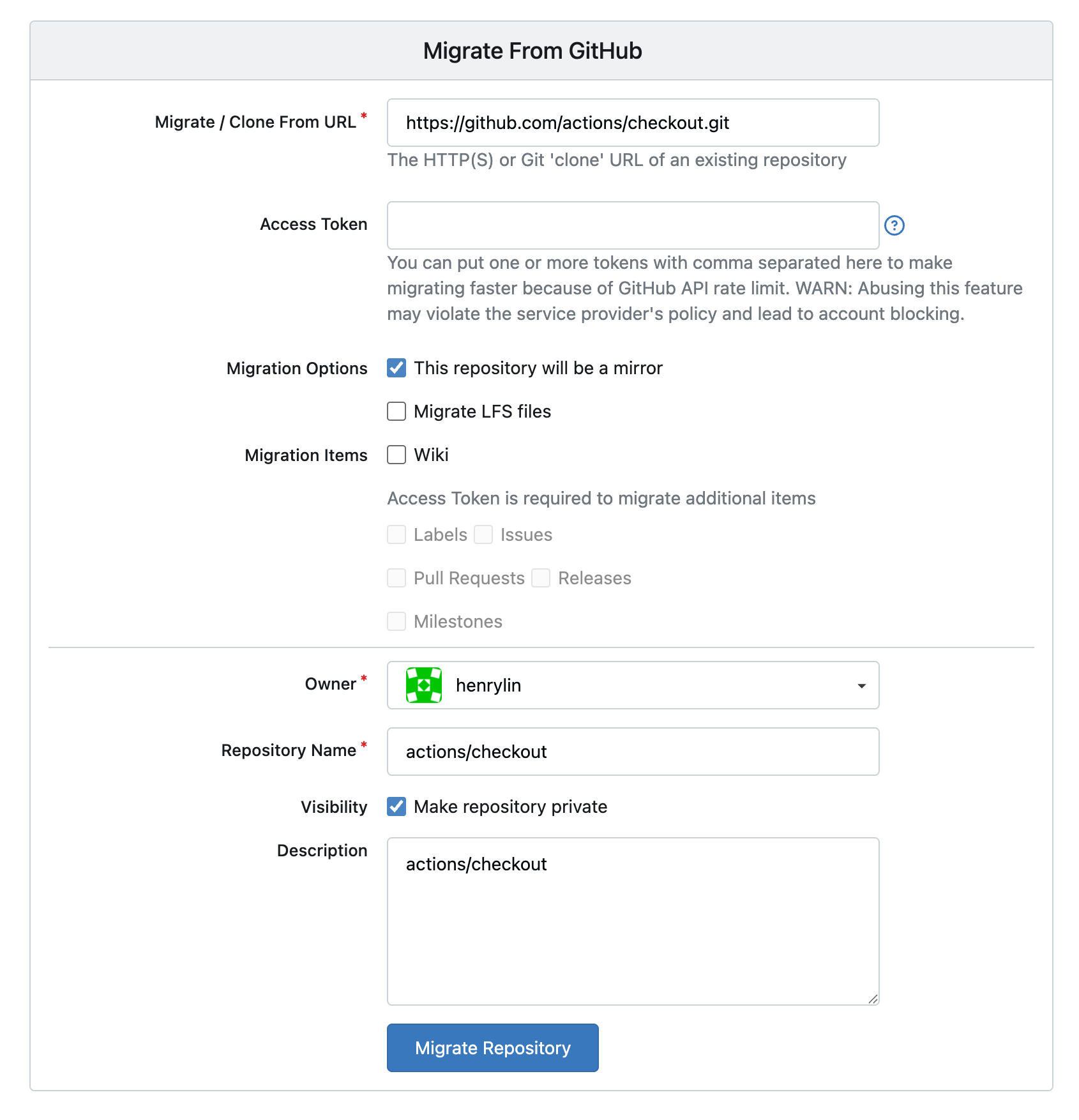Click henrylin's green avatar icon
This screenshot has width=1079, height=1120.
[x=424, y=685]
